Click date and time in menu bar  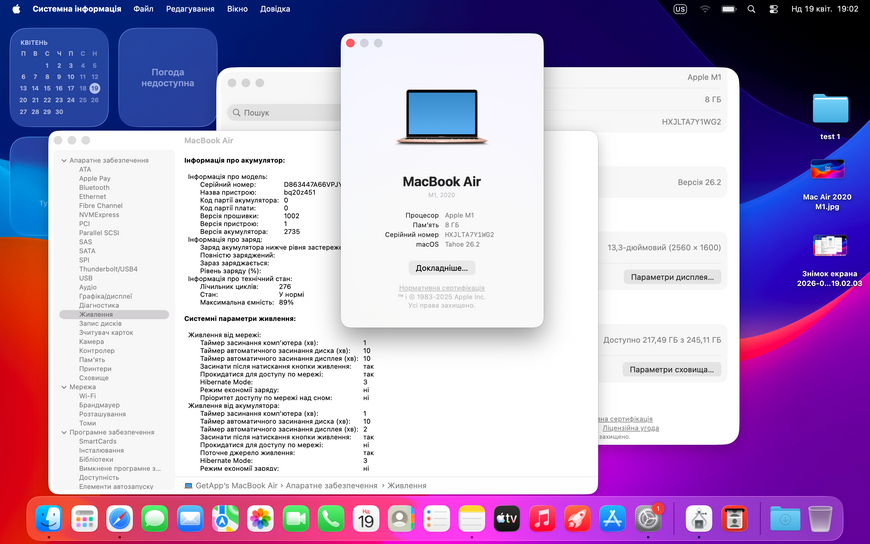pos(825,9)
